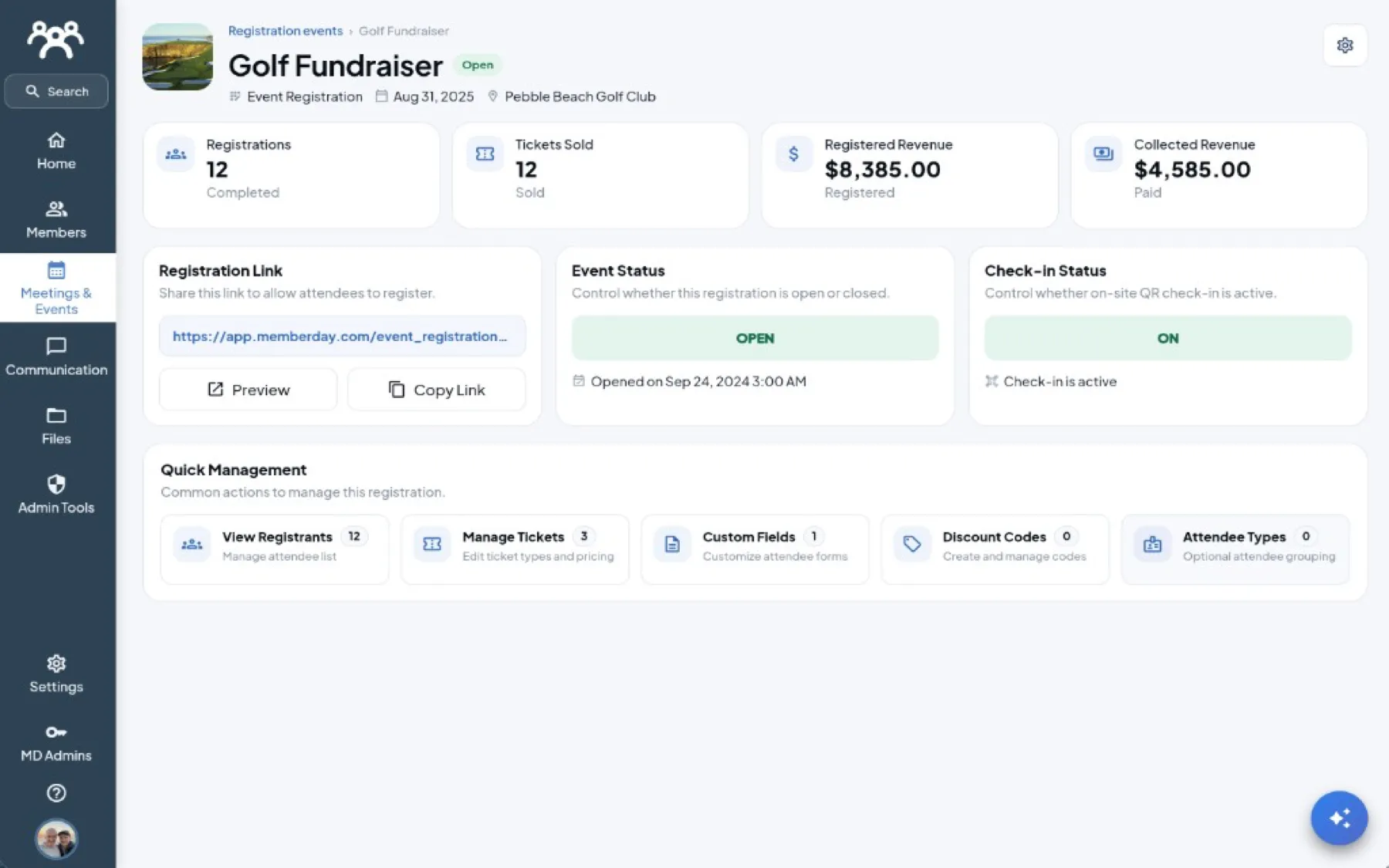Click the Registered Revenue dollar icon
The width and height of the screenshot is (1389, 868).
point(794,154)
